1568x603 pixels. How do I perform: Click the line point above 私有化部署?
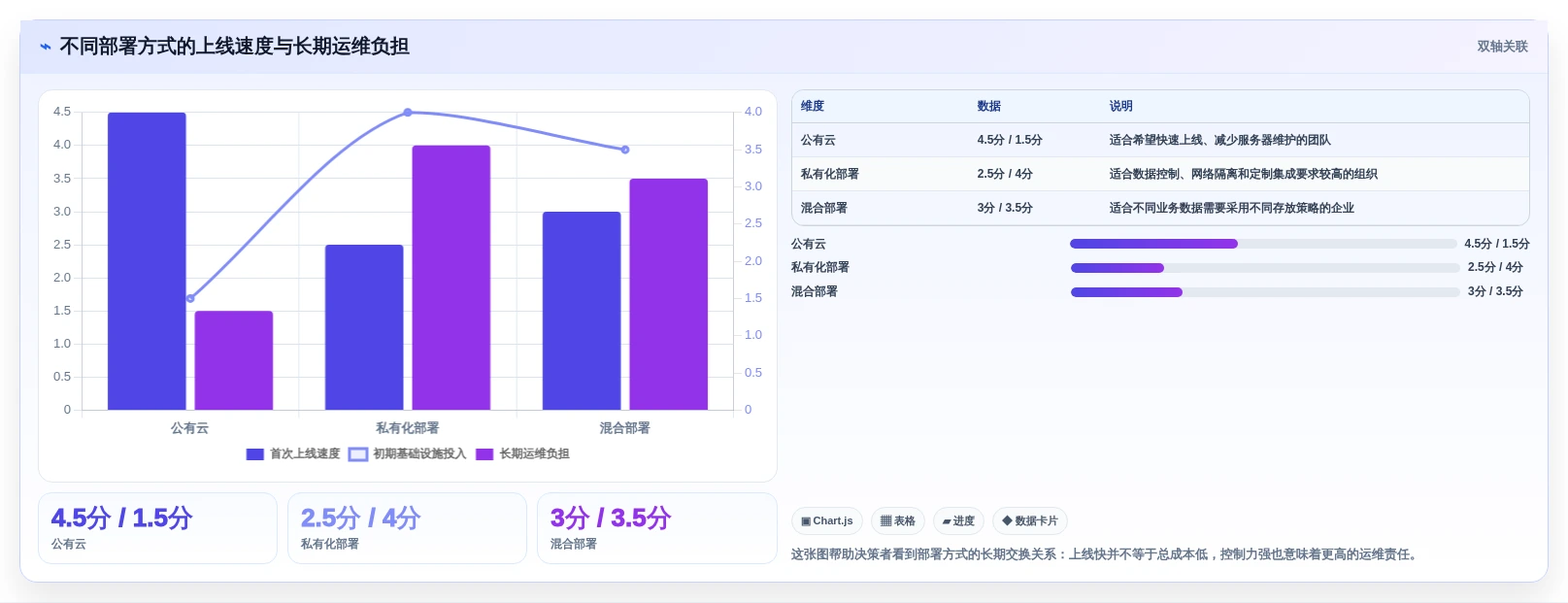click(x=408, y=113)
